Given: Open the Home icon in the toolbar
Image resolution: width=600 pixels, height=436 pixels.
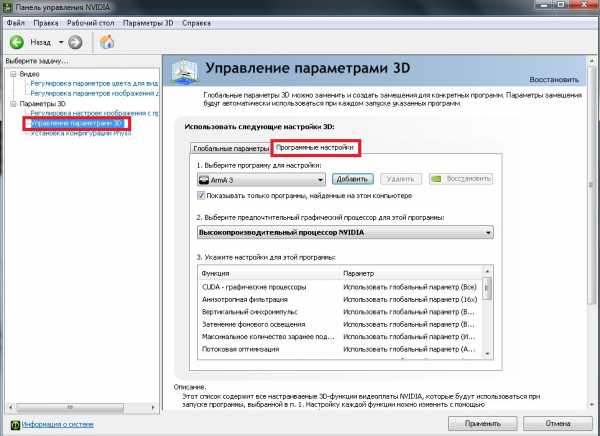Looking at the screenshot, I should click(x=107, y=42).
